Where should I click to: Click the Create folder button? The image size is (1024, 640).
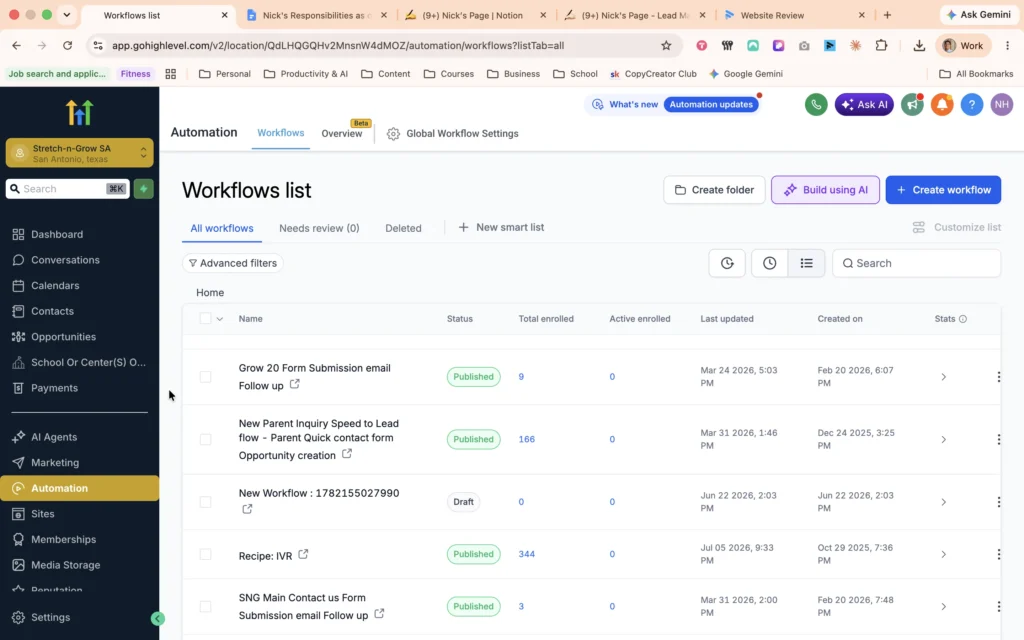(714, 190)
